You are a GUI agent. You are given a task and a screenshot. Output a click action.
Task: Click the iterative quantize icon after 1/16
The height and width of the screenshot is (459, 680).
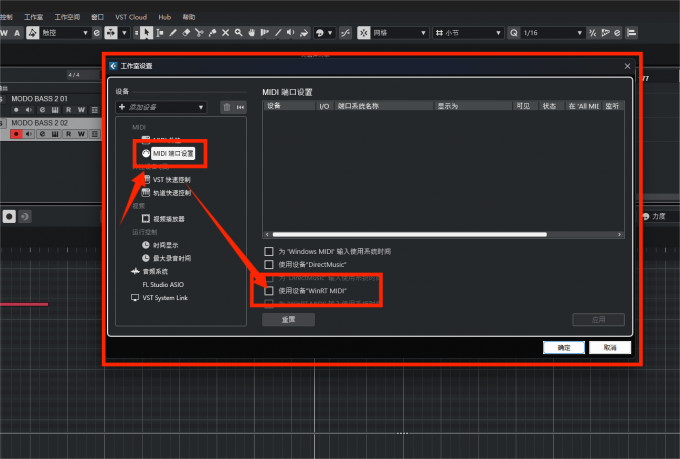593,33
